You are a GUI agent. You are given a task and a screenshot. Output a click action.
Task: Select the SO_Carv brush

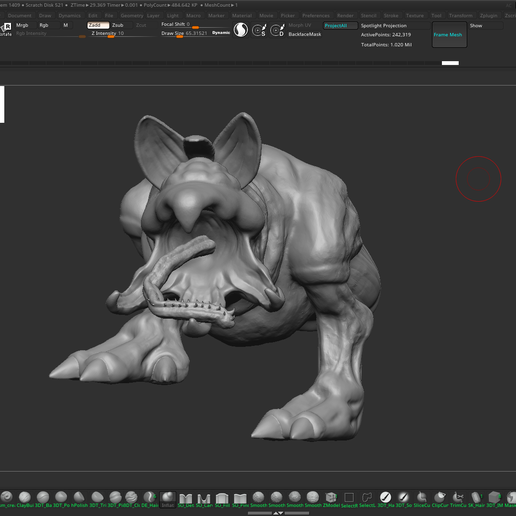204,499
